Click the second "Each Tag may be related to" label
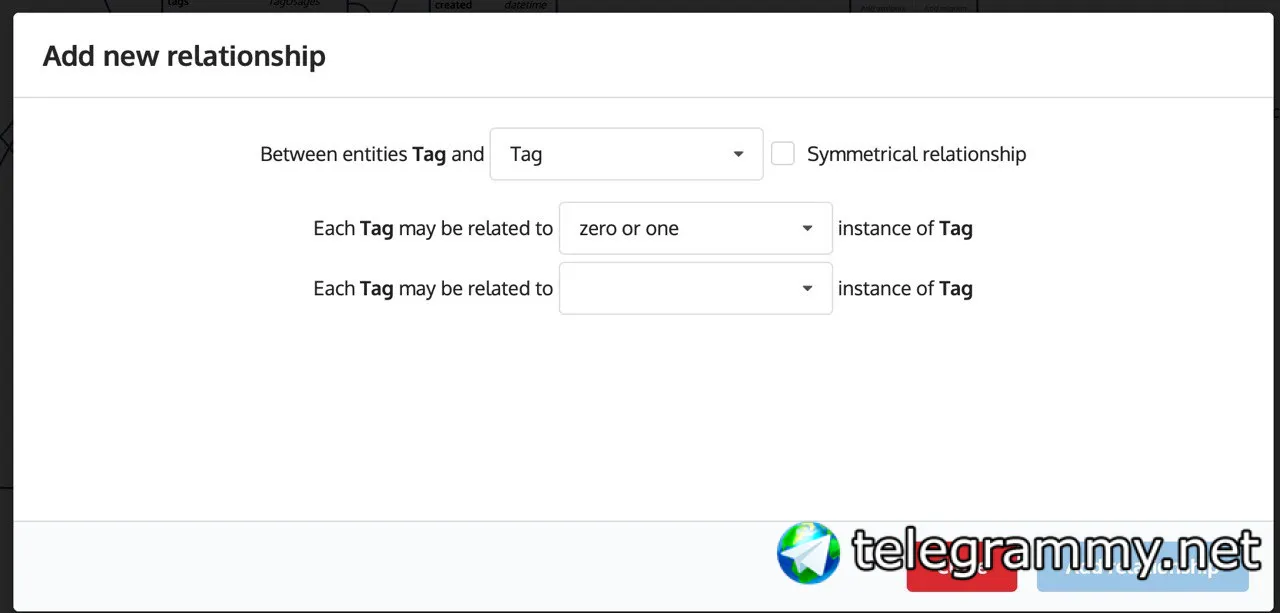 click(432, 289)
